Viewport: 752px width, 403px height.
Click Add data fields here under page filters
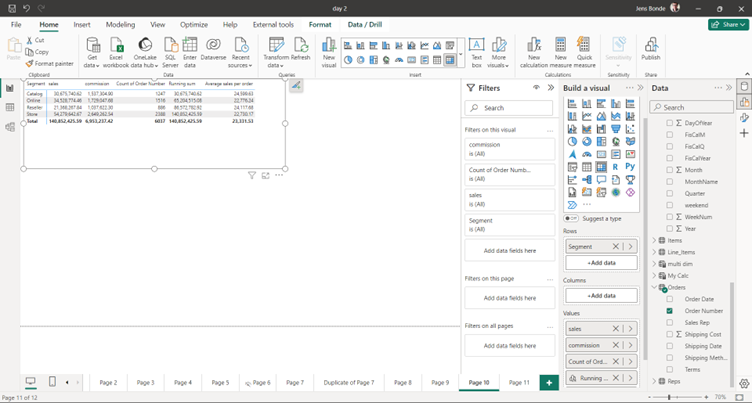click(510, 298)
